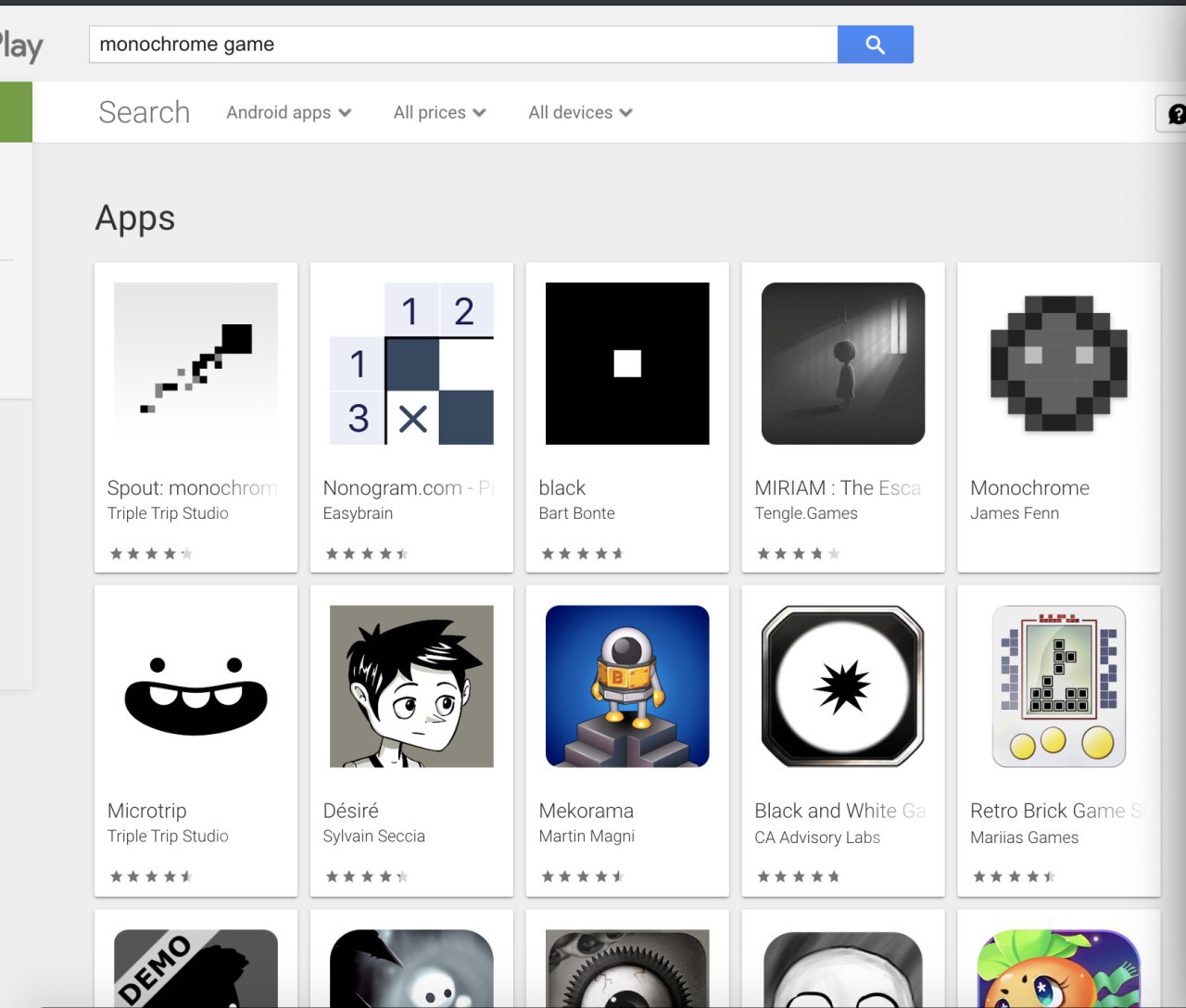
Task: Open the Retro Brick Game handheld icon
Action: [x=1059, y=687]
